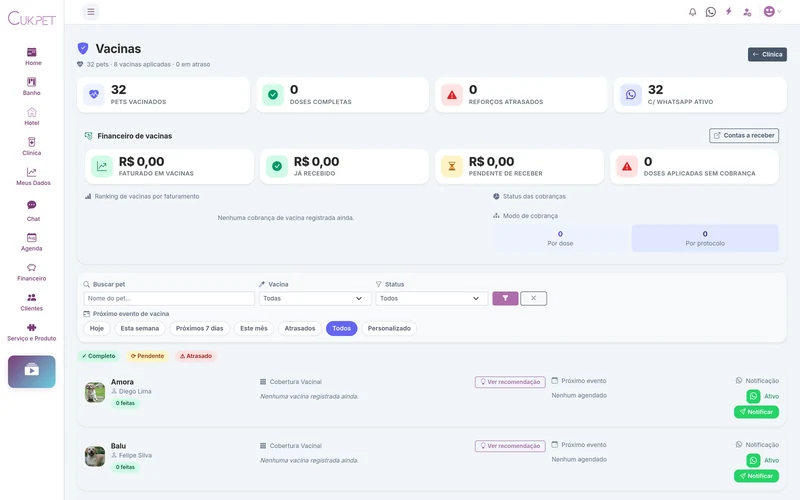This screenshot has height=500, width=800.
Task: Click the Já Recebido check icon
Action: [277, 166]
